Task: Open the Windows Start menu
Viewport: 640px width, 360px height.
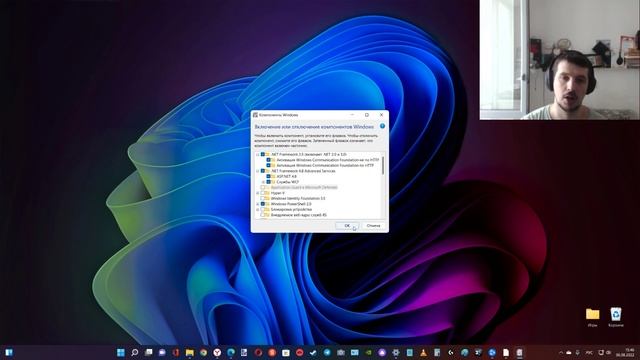Action: (121, 352)
